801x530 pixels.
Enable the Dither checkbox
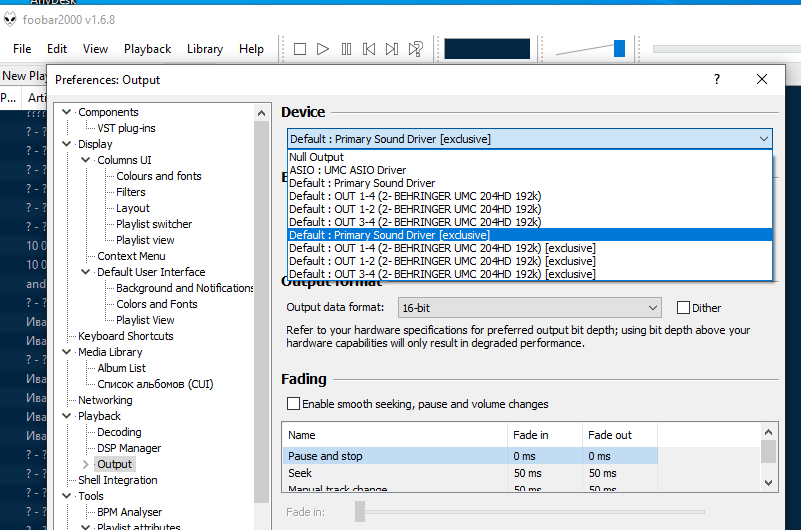(684, 308)
